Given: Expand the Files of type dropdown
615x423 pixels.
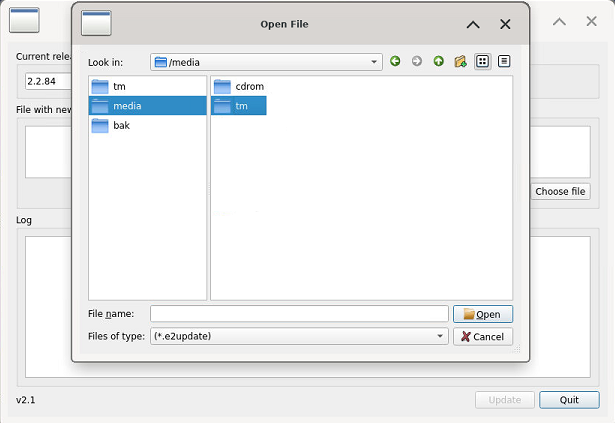Looking at the screenshot, I should click(x=441, y=337).
